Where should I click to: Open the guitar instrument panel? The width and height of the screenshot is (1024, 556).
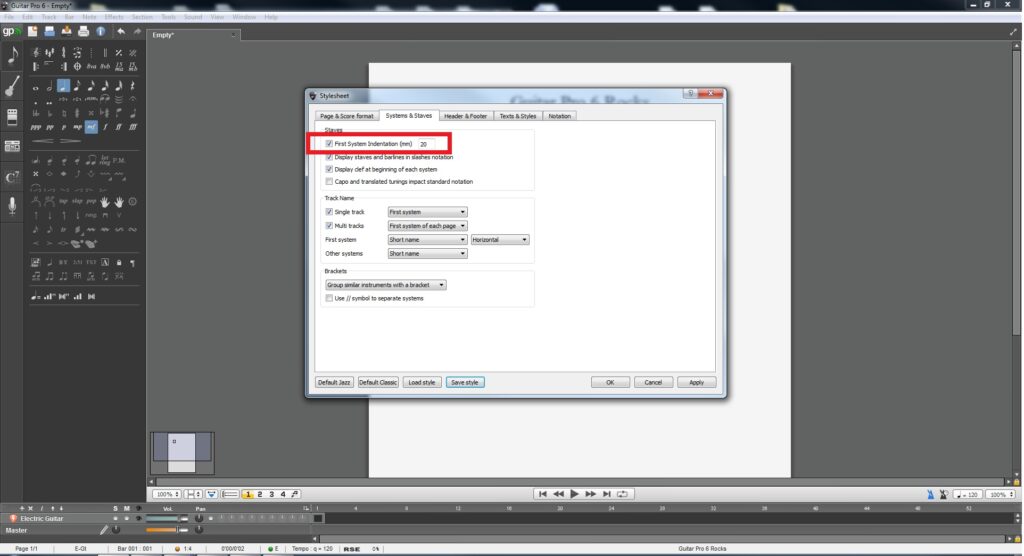click(12, 86)
